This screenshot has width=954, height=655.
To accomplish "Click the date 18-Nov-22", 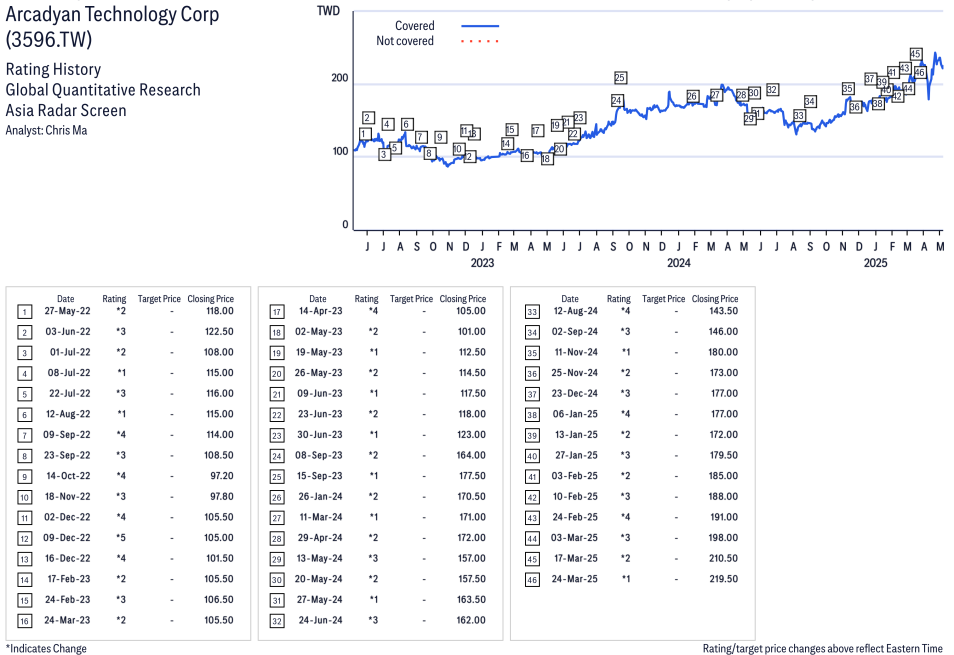I will pos(68,497).
